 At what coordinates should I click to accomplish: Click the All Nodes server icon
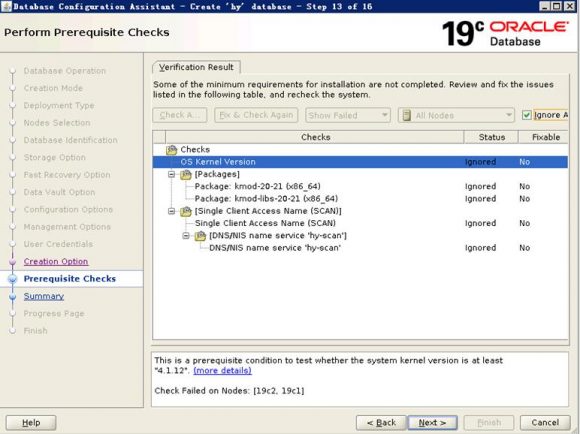click(407, 115)
